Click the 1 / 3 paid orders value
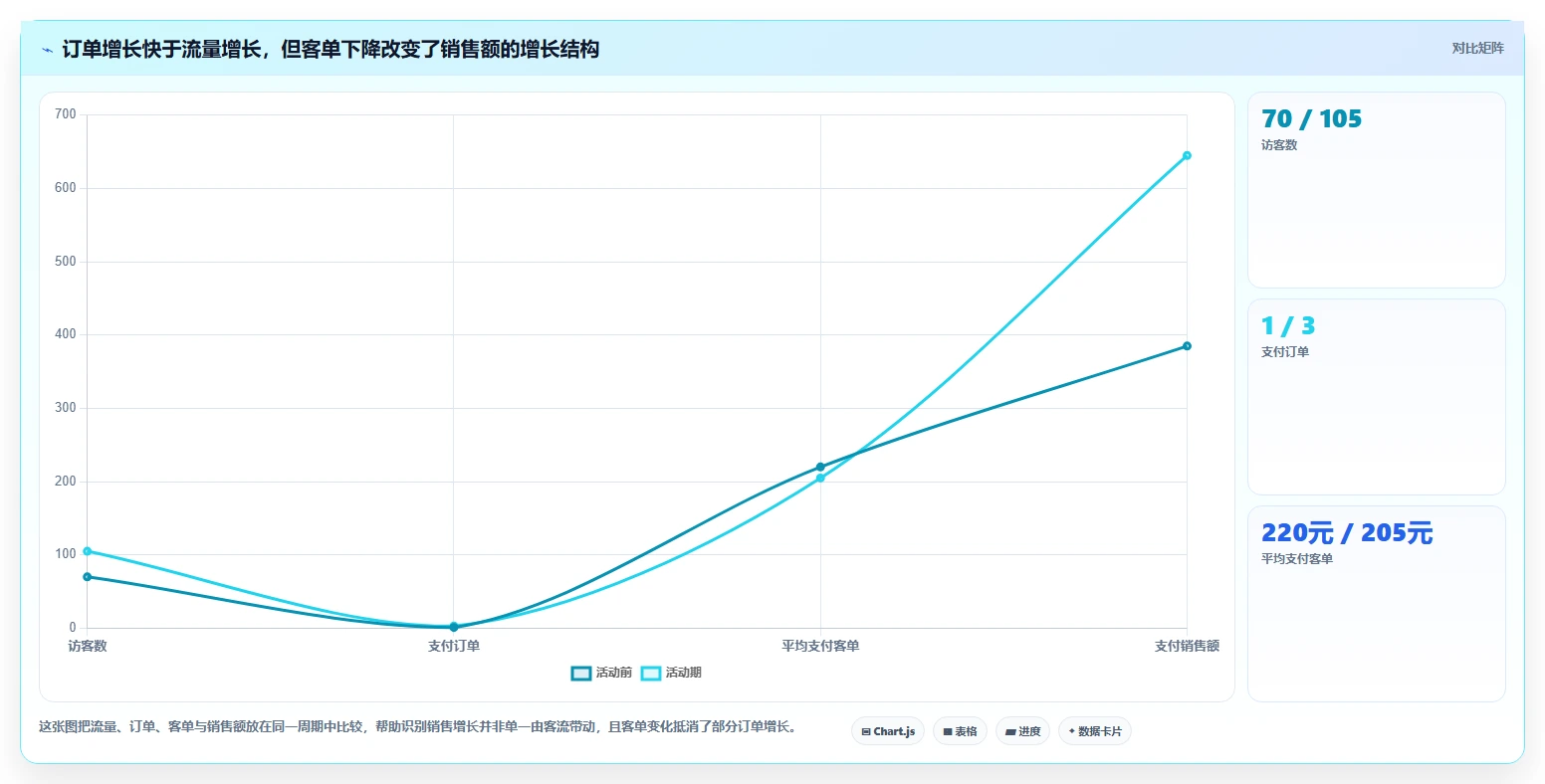 1288,326
